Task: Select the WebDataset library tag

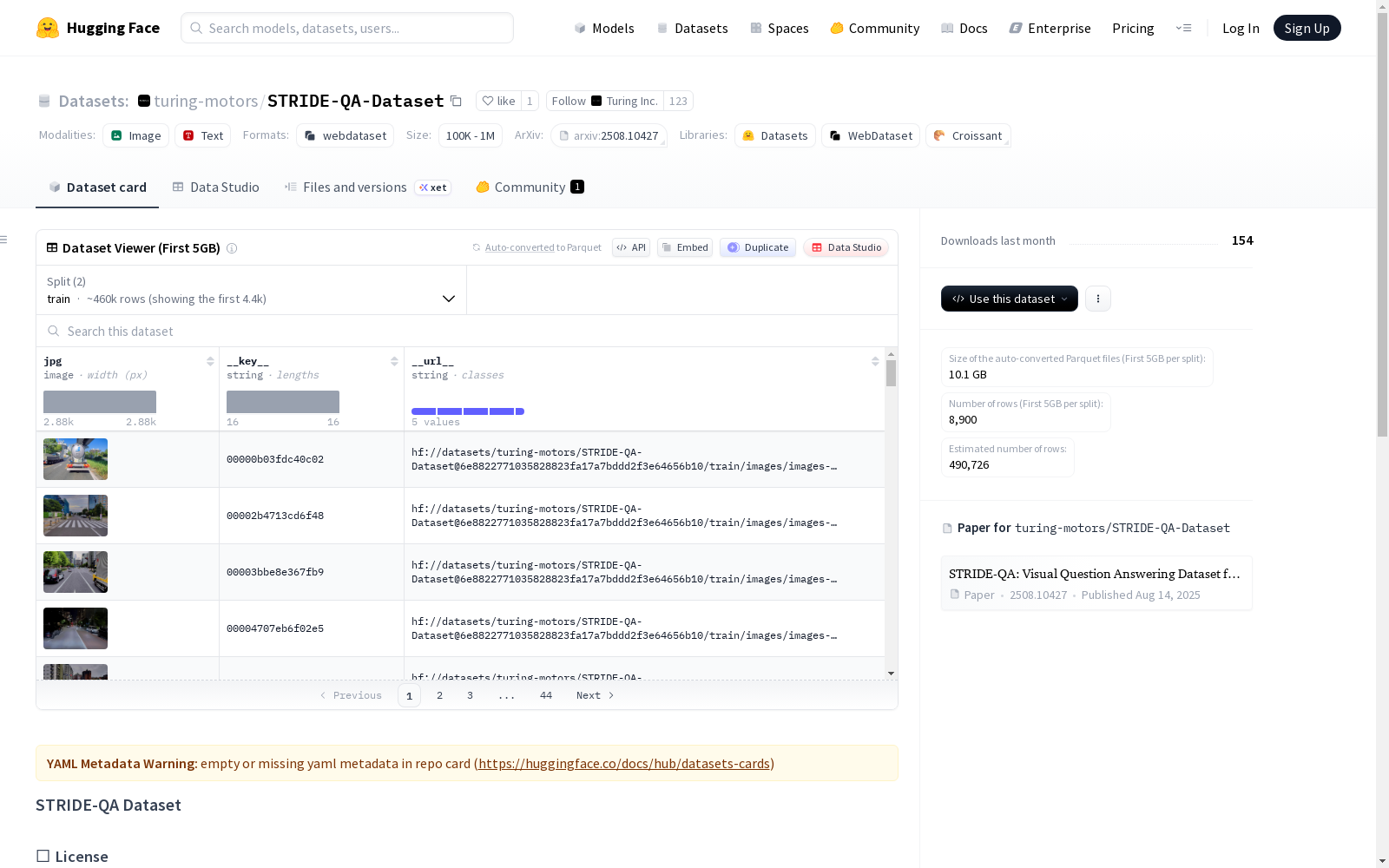Action: point(871,135)
